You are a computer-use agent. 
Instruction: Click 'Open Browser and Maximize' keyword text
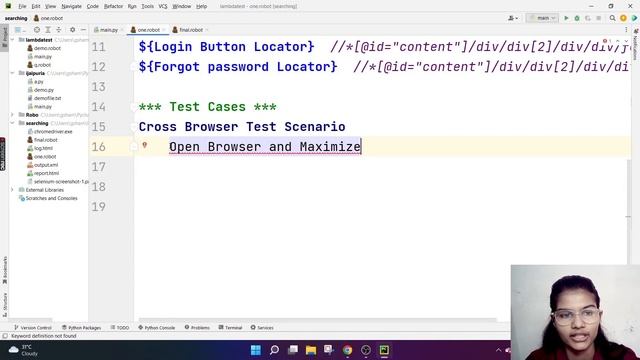pos(265,147)
